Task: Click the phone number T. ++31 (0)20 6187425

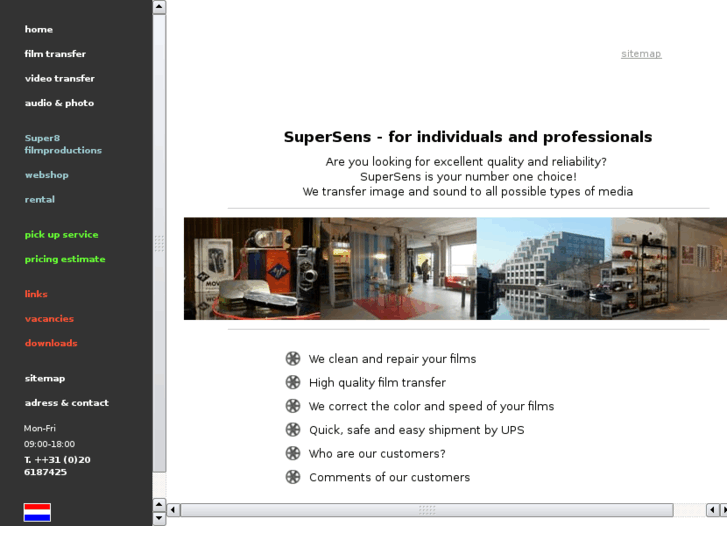Action: tap(57, 466)
